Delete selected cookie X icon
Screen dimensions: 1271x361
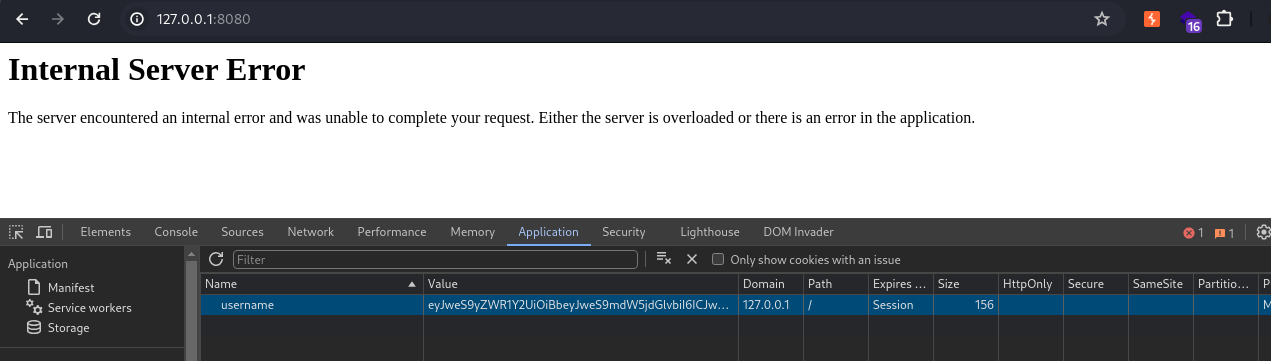coord(691,259)
